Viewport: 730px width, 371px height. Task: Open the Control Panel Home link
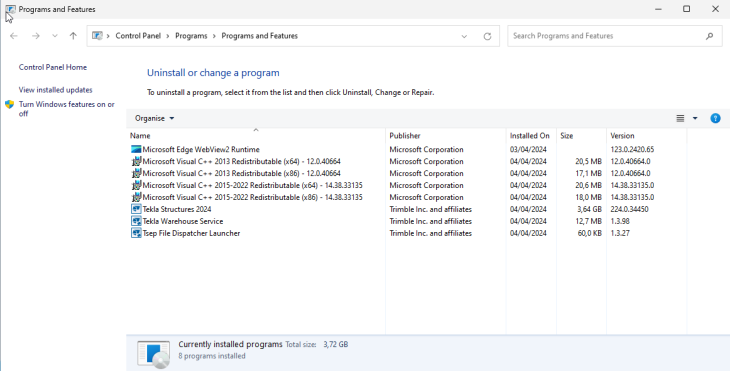coord(53,67)
